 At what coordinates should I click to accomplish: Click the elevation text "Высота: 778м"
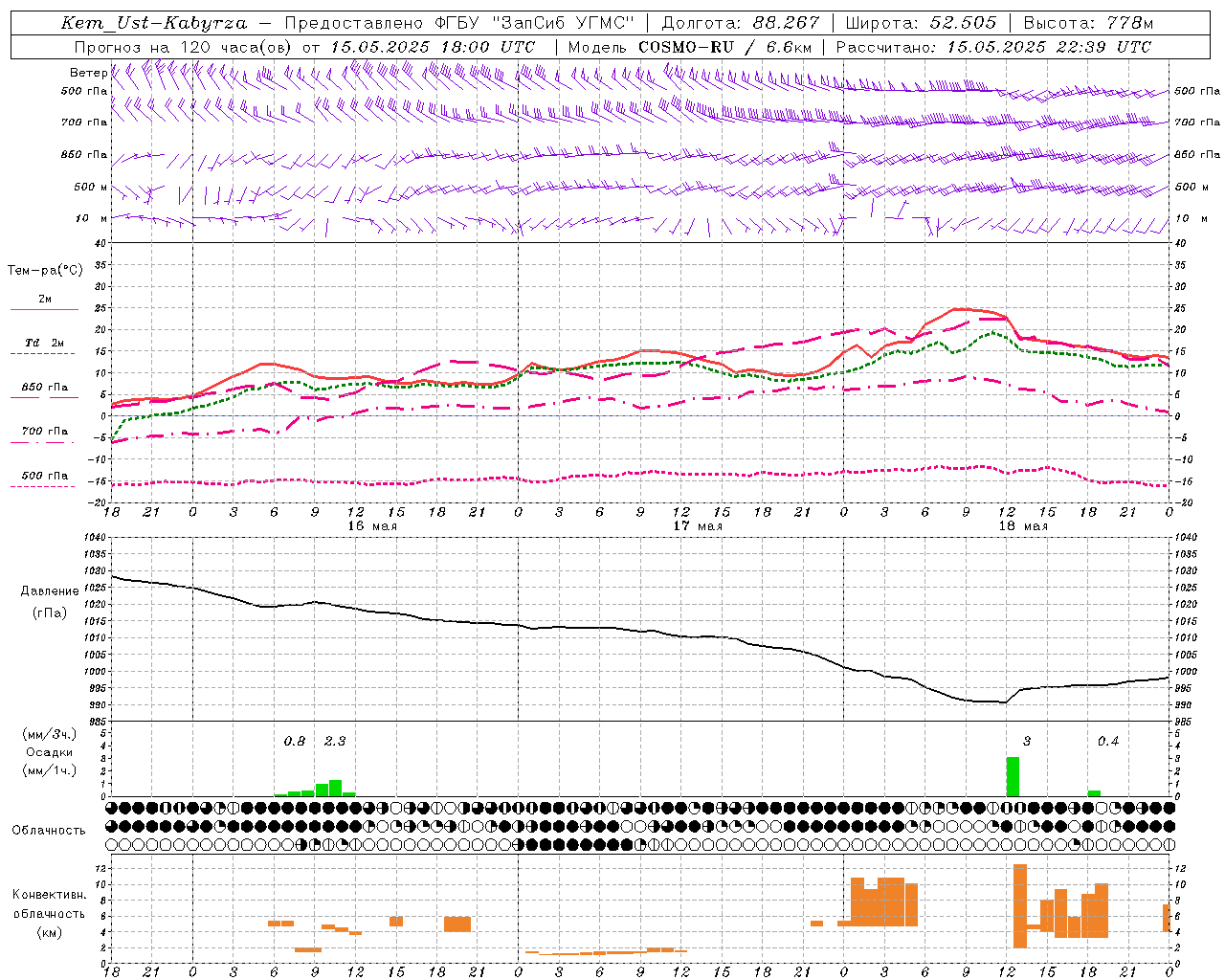(1088, 23)
